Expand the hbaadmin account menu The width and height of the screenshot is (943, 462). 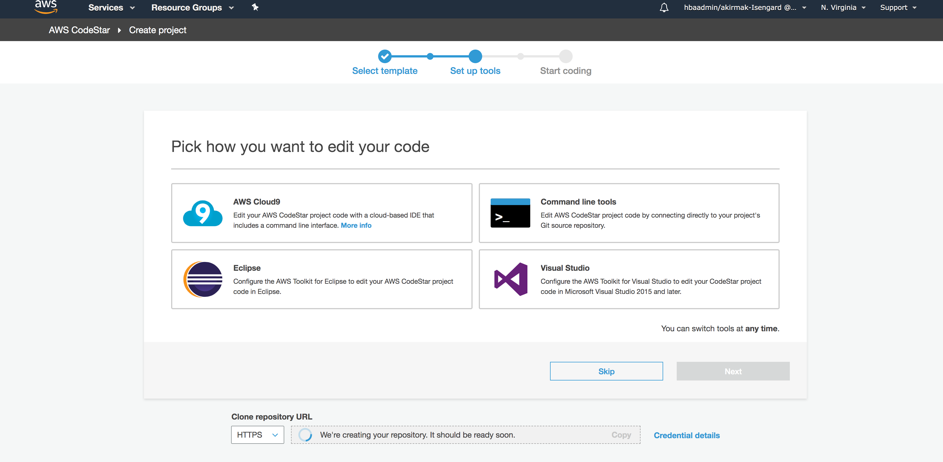[x=745, y=8]
